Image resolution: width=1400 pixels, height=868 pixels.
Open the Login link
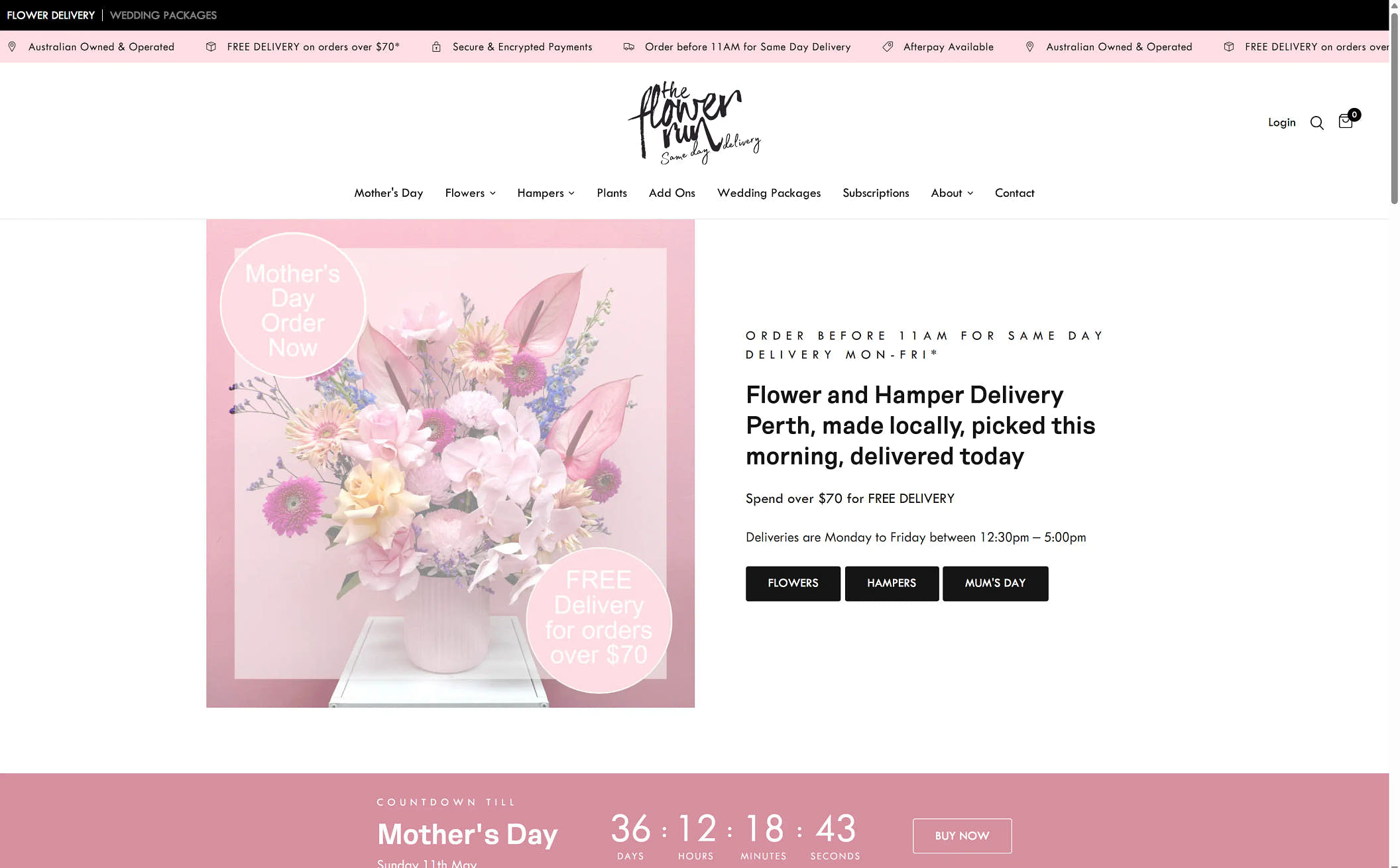1281,123
